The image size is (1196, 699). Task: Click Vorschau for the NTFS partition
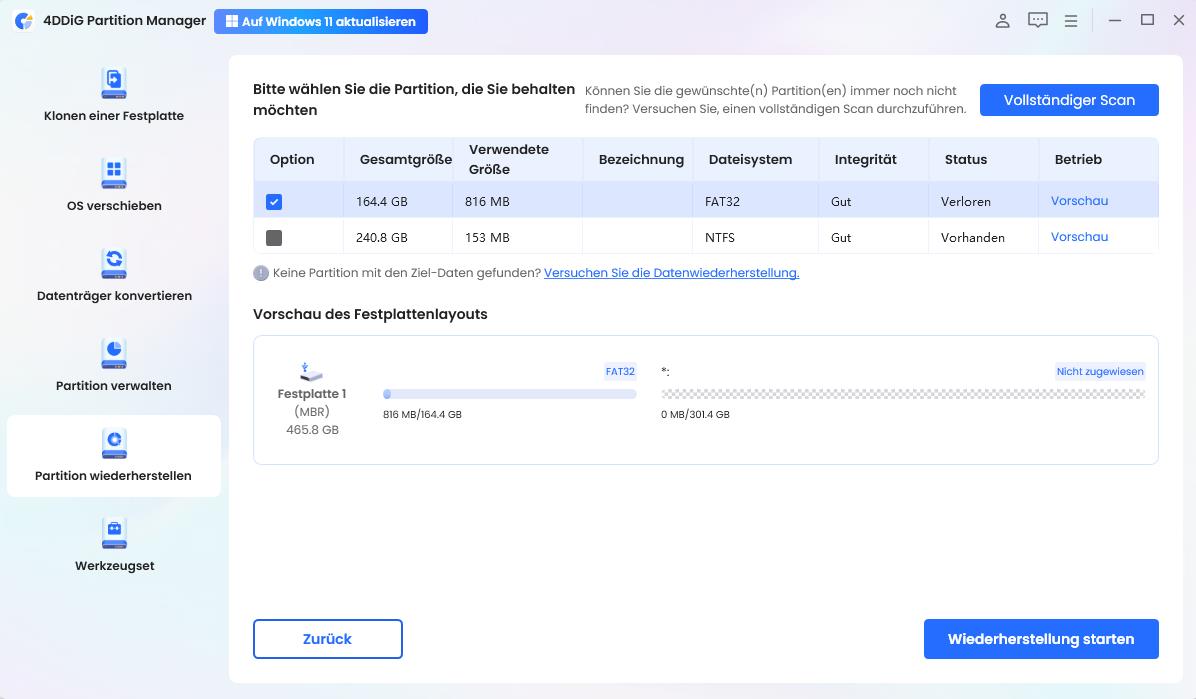point(1079,237)
